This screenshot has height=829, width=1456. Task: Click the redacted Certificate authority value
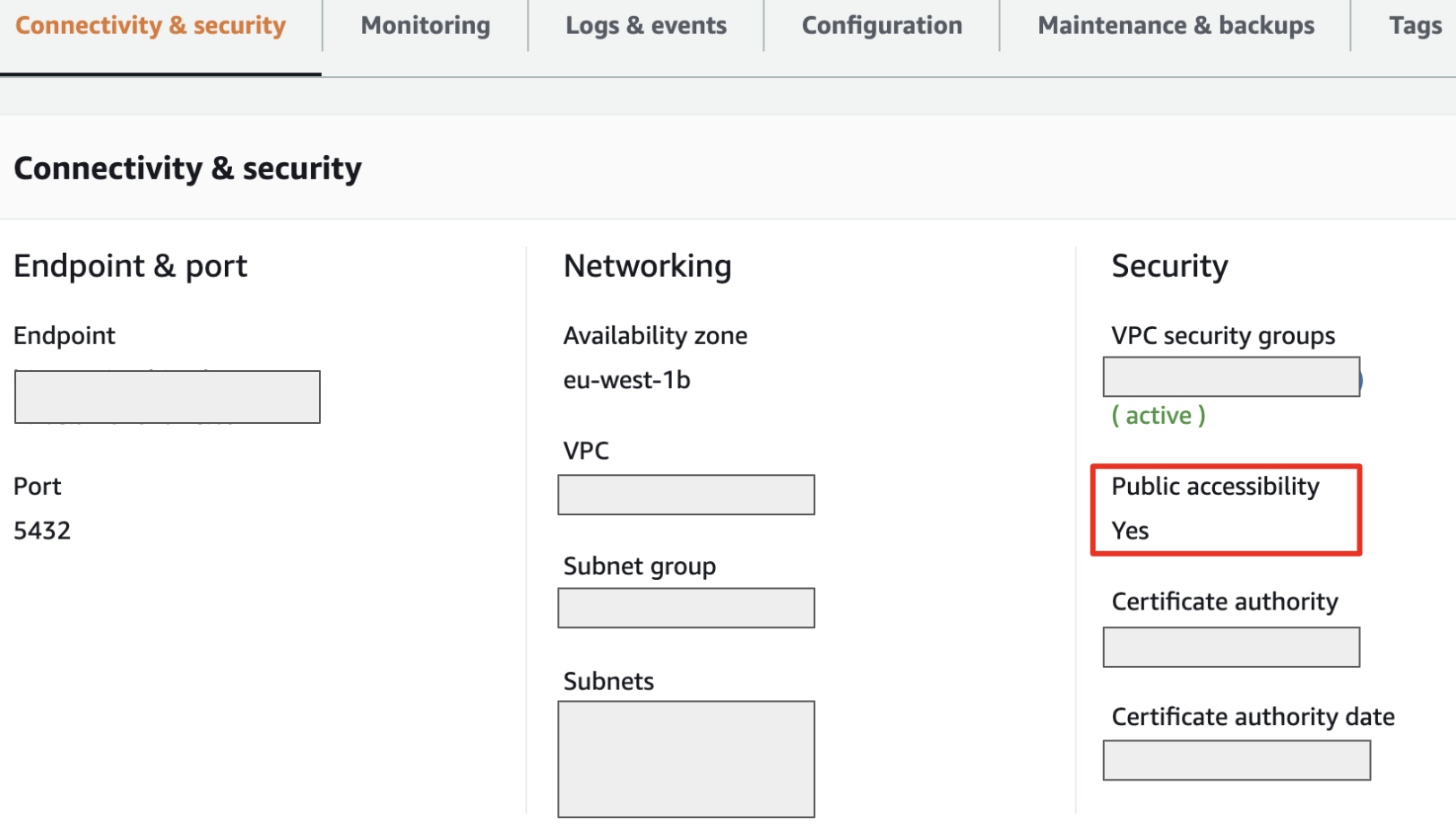click(1231, 647)
